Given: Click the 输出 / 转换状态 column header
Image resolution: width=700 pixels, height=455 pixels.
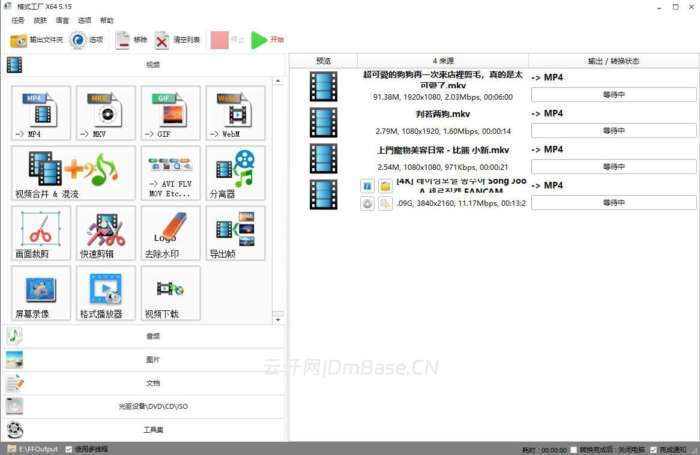Looking at the screenshot, I should pyautogui.click(x=614, y=61).
